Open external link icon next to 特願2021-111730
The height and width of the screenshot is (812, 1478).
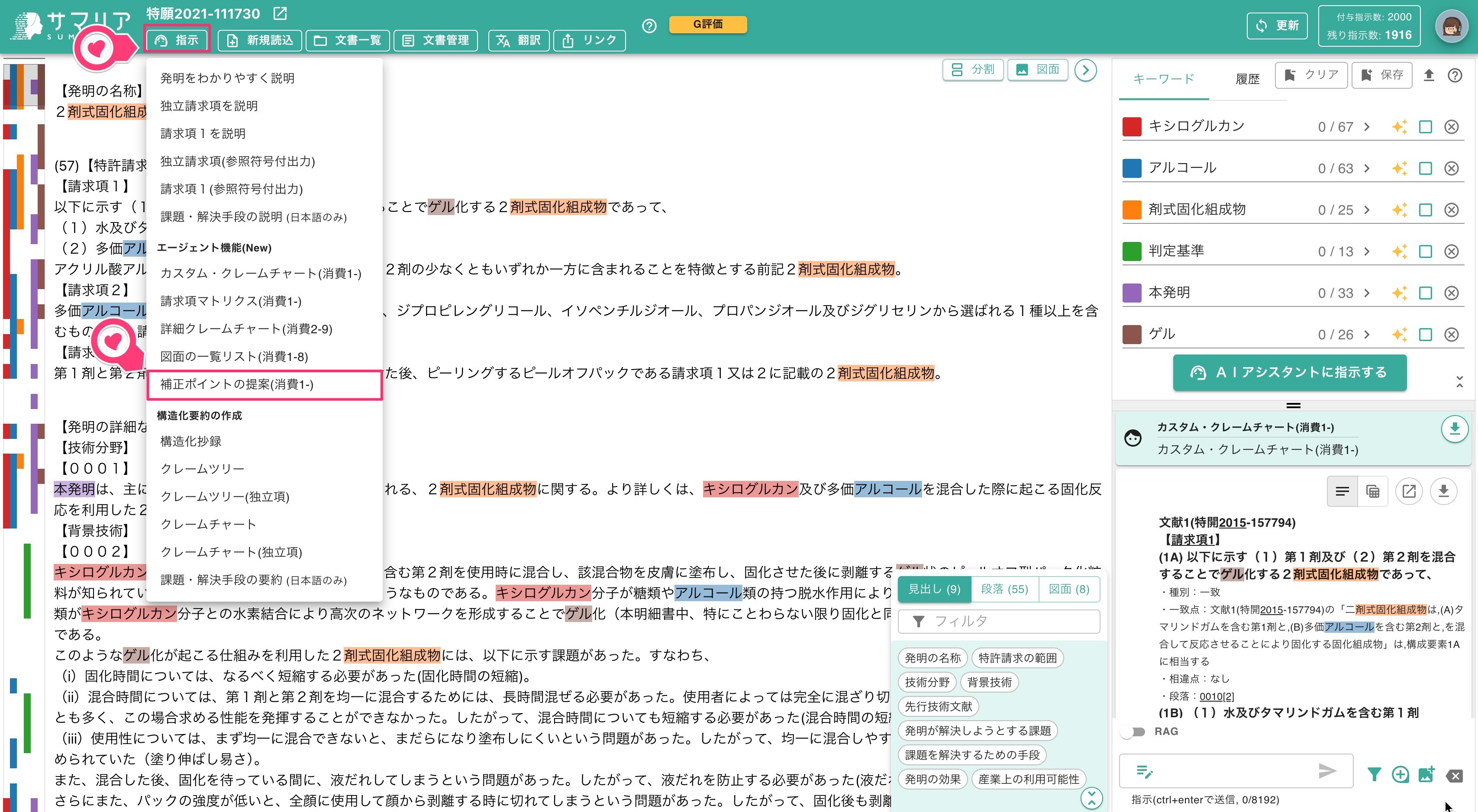click(281, 13)
